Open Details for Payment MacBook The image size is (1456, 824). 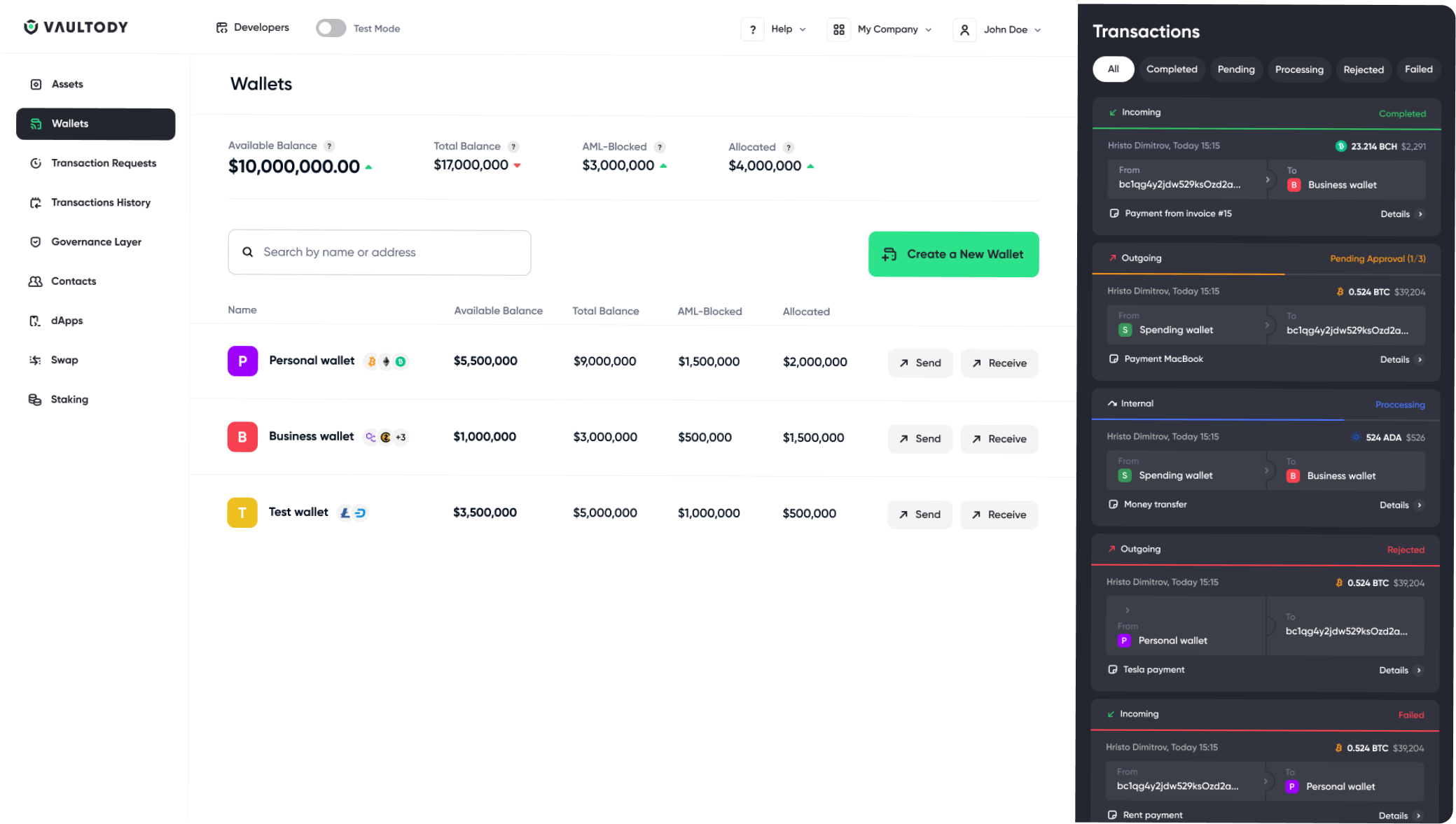pos(1401,360)
